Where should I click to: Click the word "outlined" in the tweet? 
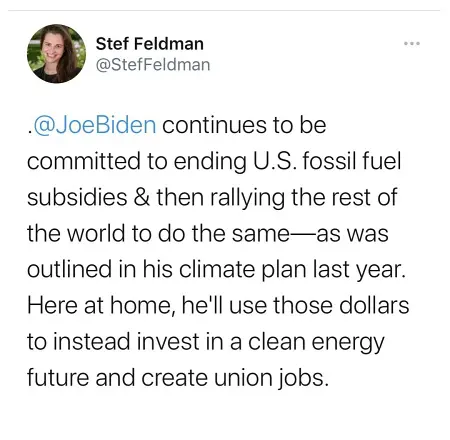pos(69,269)
